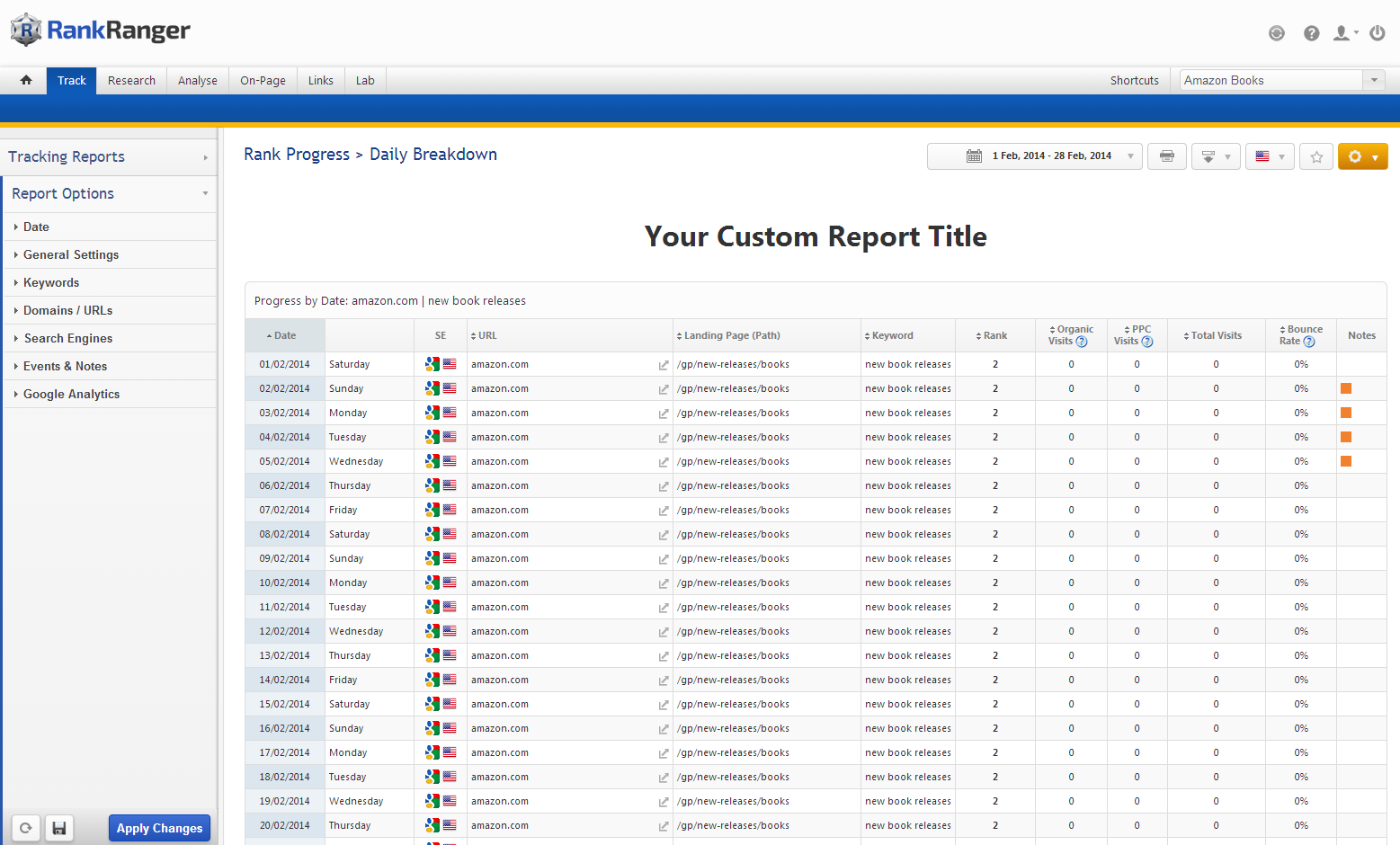
Task: Expand Events & Notes section
Action: (x=65, y=366)
